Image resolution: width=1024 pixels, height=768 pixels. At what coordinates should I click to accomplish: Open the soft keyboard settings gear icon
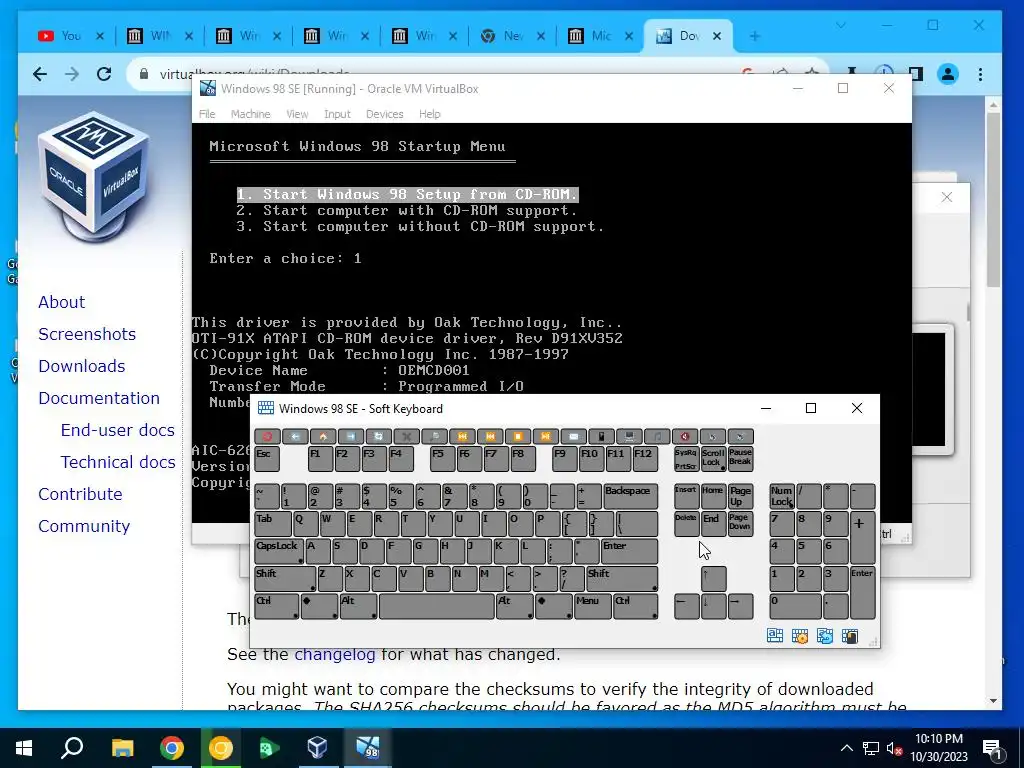800,636
